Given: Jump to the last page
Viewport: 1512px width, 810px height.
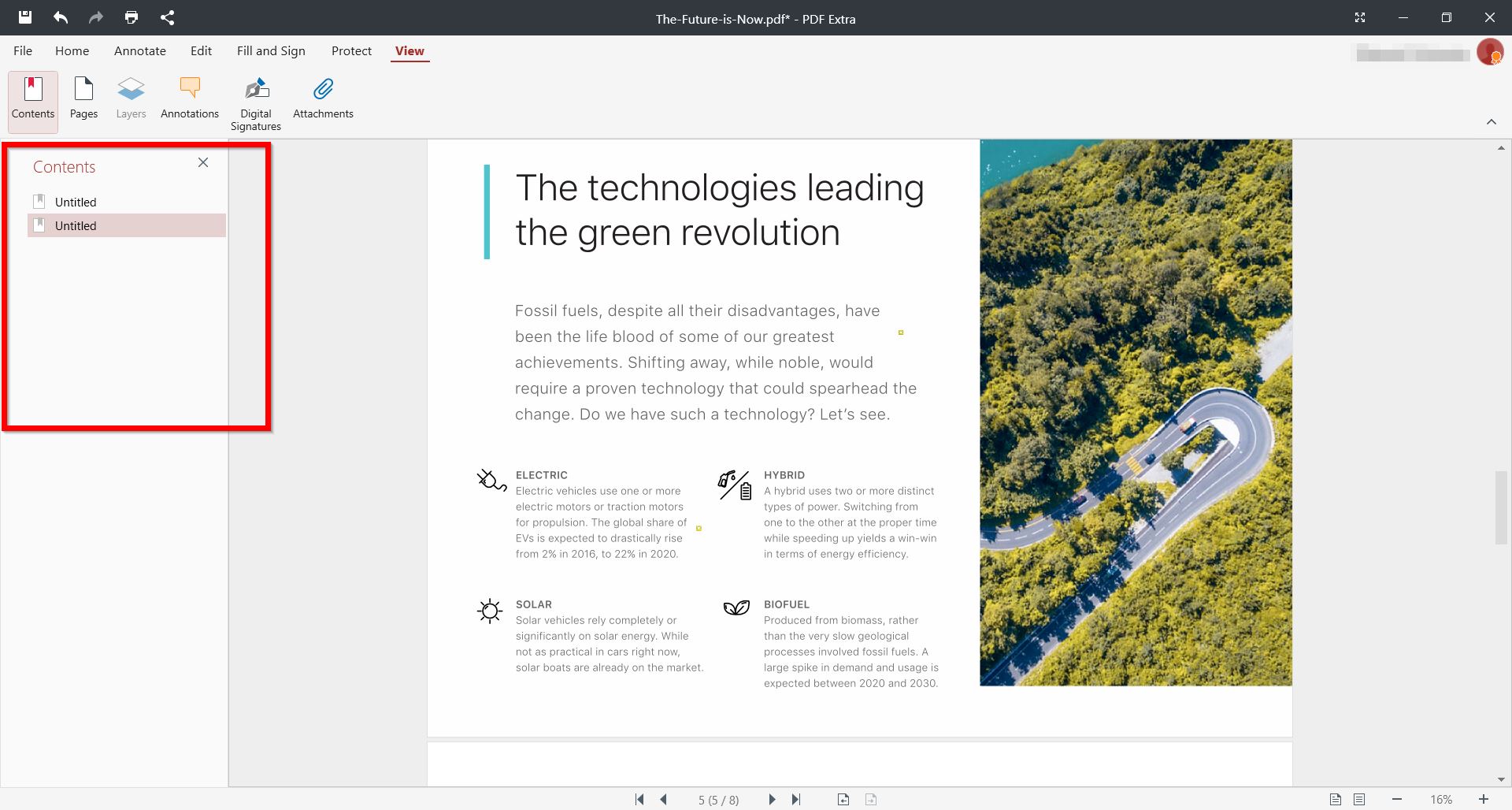Looking at the screenshot, I should [796, 799].
